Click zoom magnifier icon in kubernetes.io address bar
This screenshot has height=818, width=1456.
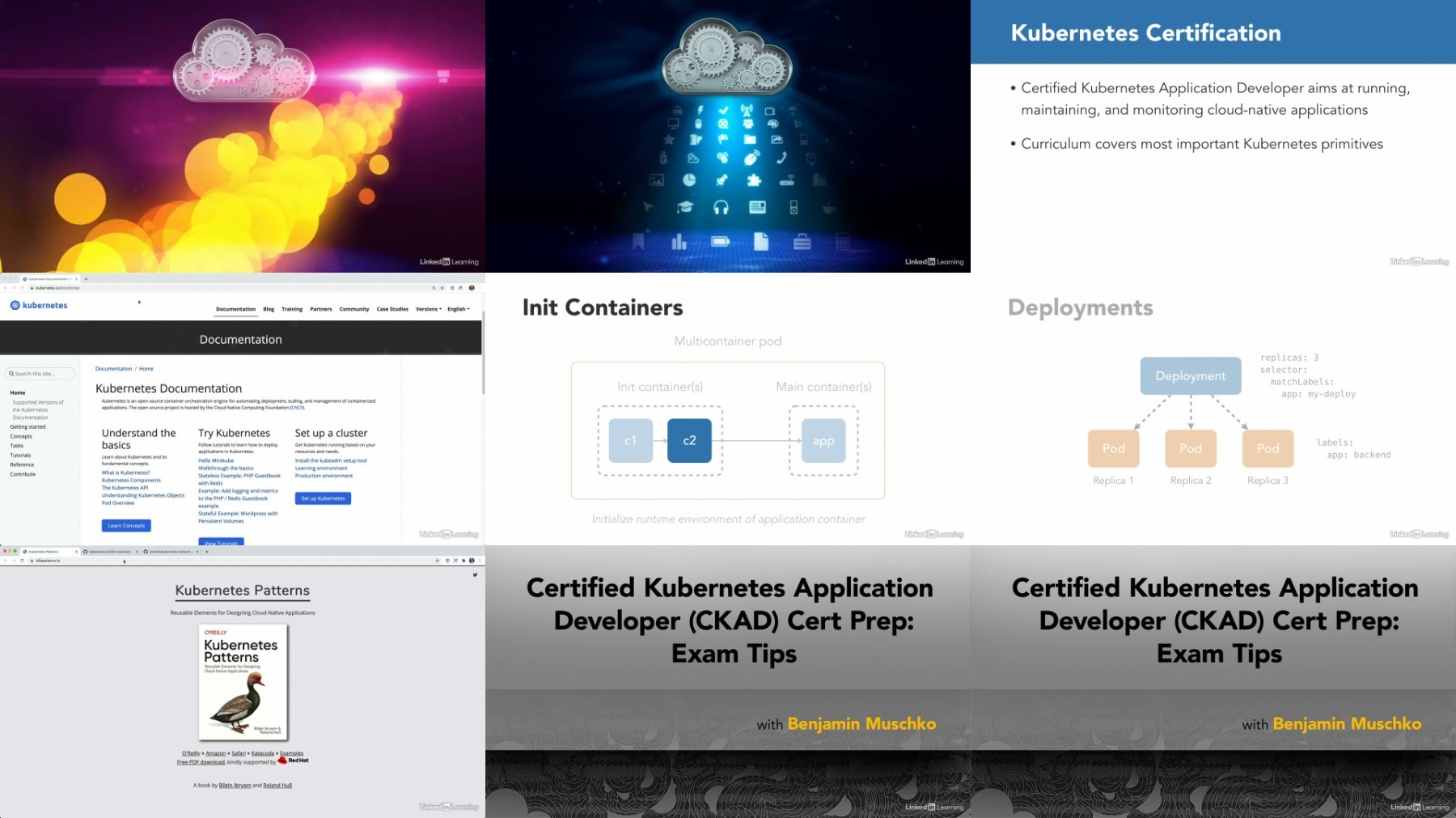(434, 288)
